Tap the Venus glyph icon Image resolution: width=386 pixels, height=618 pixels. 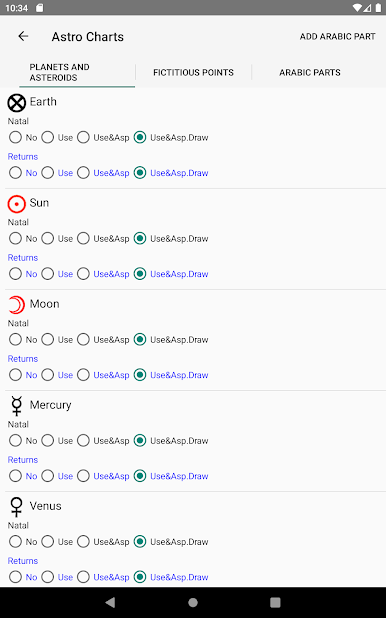(17, 507)
